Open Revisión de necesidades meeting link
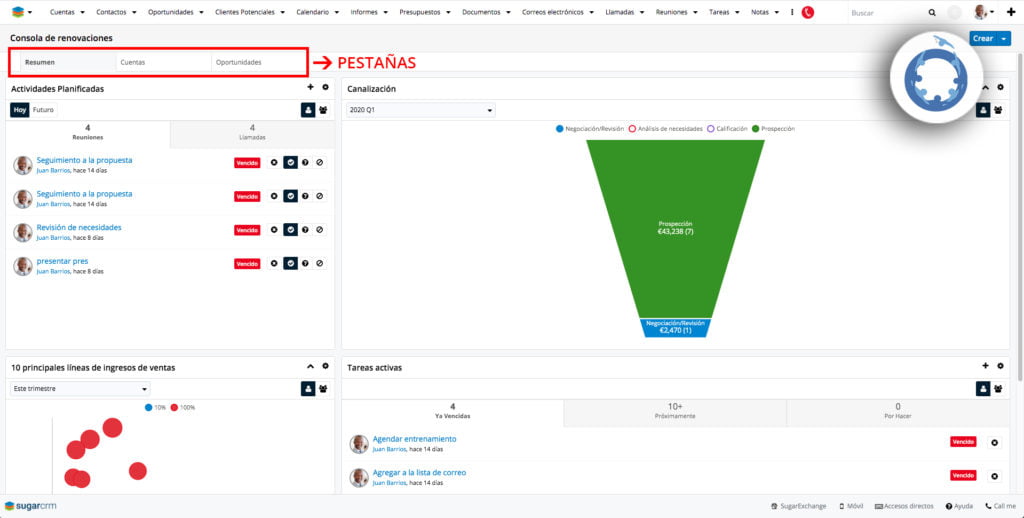The width and height of the screenshot is (1024, 518). (79, 227)
